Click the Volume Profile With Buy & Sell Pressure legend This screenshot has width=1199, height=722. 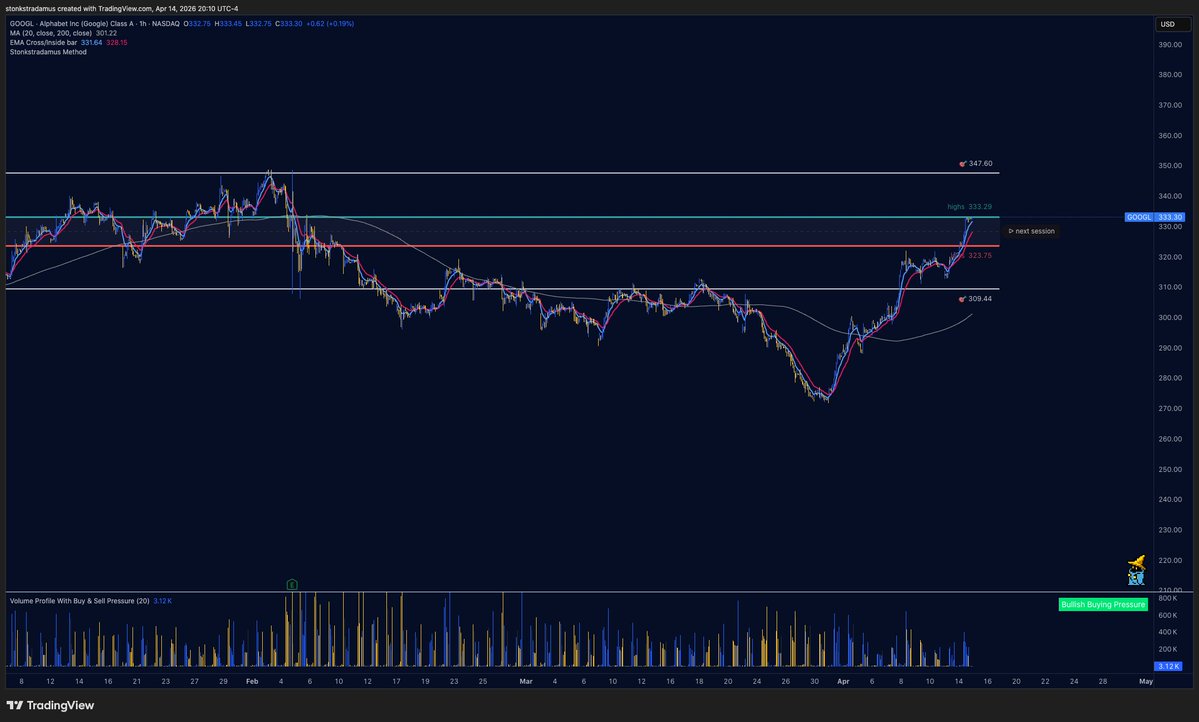coord(80,601)
